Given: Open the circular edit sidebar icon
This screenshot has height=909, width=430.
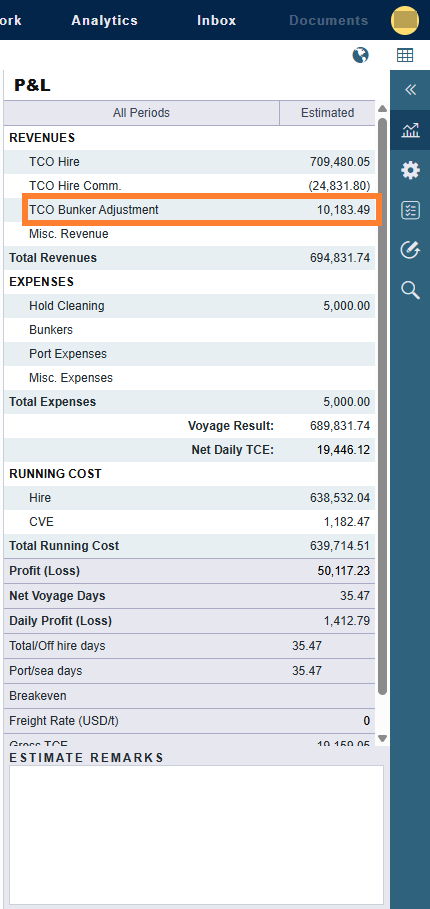Looking at the screenshot, I should click(410, 250).
